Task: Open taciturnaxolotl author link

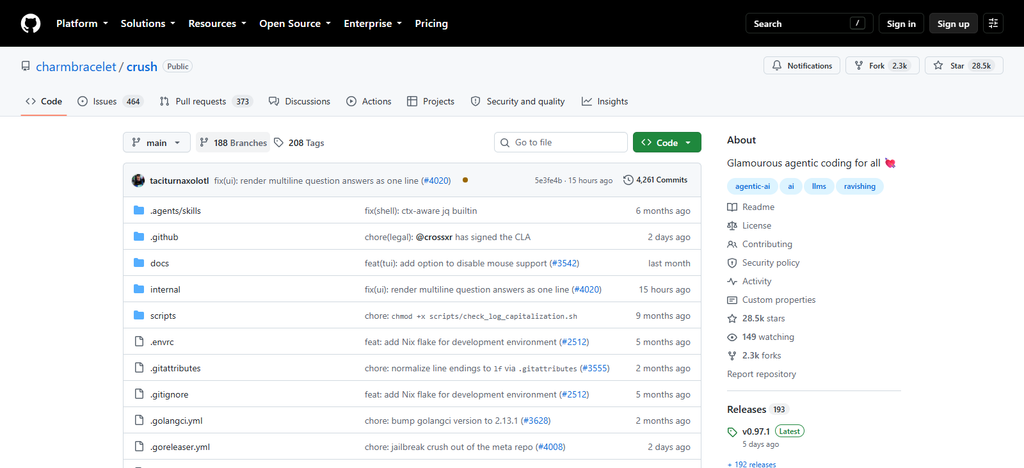Action: click(x=179, y=180)
